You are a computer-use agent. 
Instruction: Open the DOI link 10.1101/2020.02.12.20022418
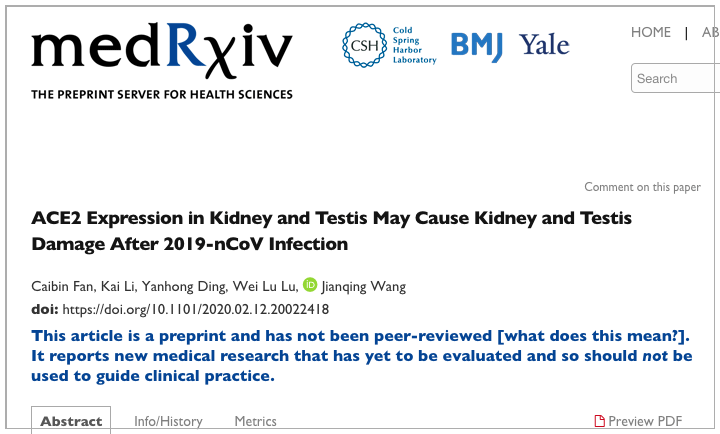(196, 309)
